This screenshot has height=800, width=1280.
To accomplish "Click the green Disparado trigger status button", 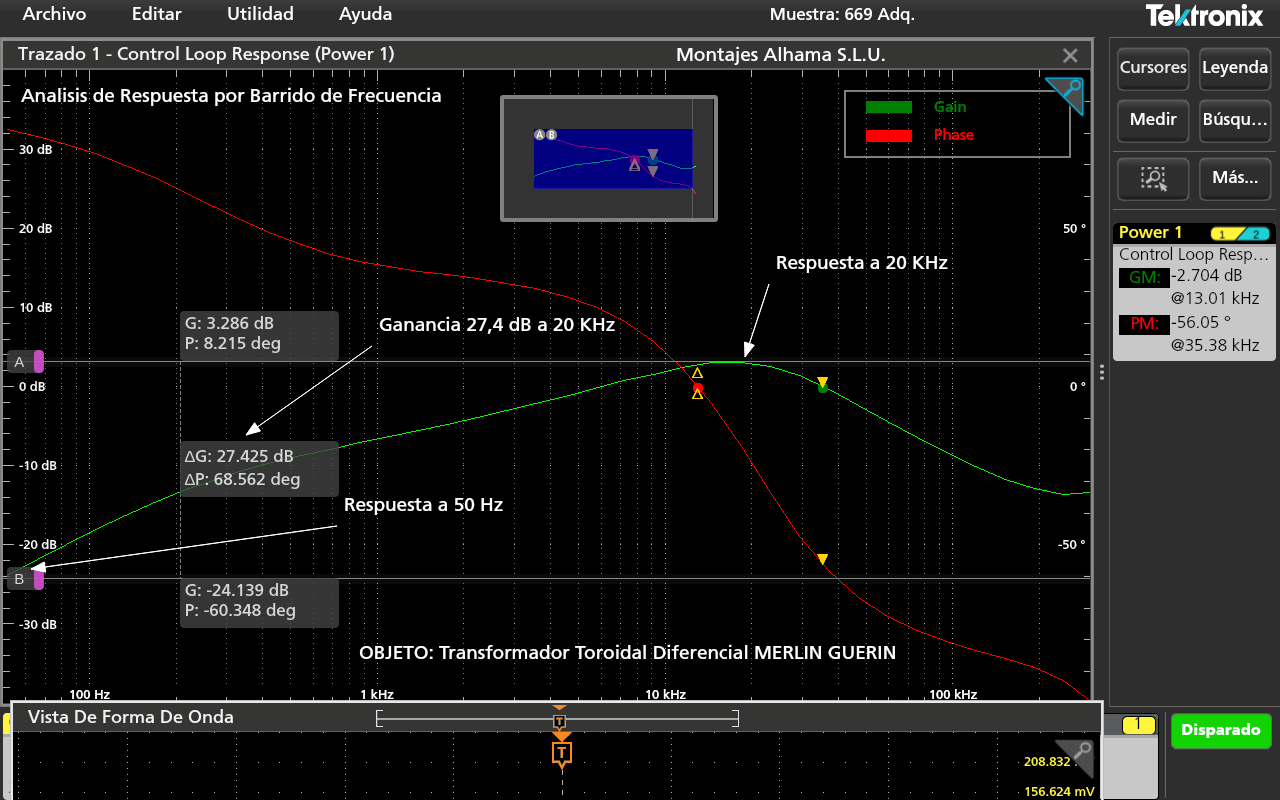I will pyautogui.click(x=1220, y=730).
